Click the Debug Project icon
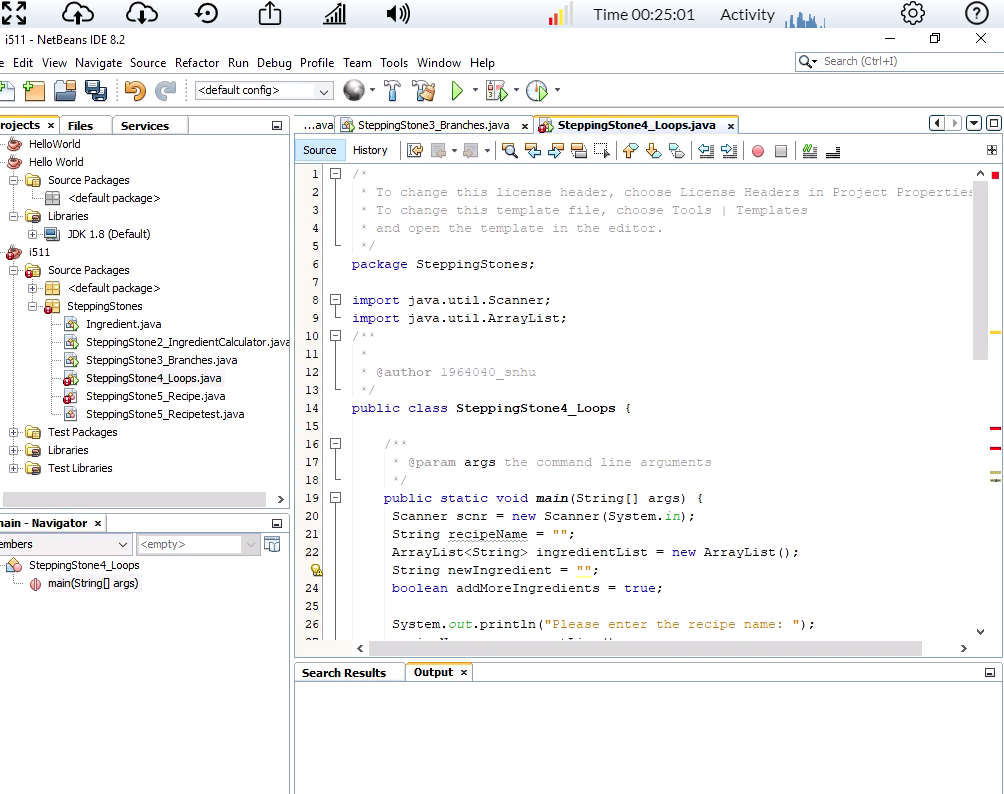 pyautogui.click(x=496, y=91)
